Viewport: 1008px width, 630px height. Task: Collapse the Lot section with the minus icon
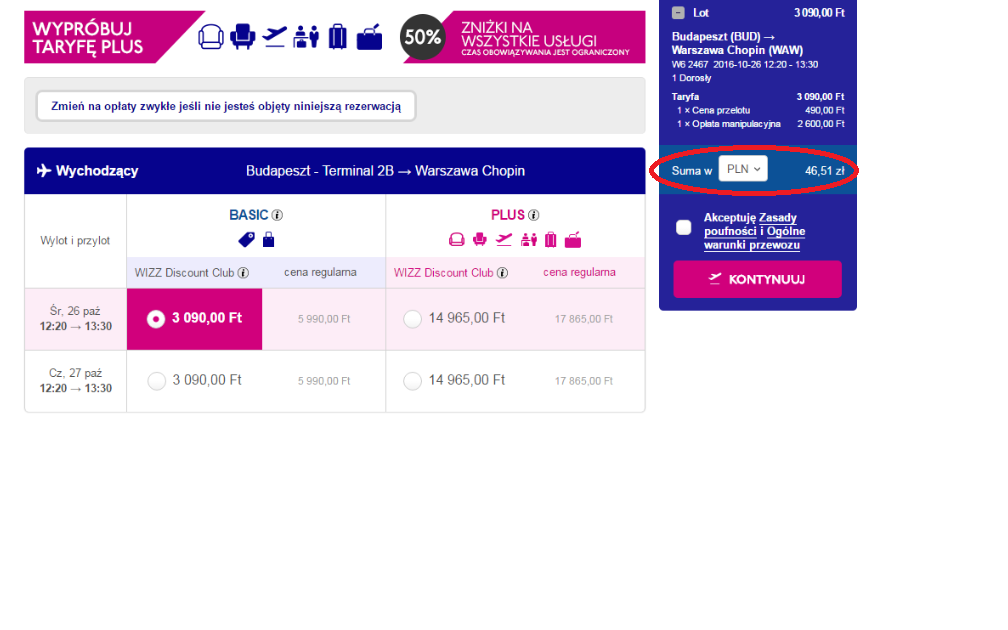point(678,13)
